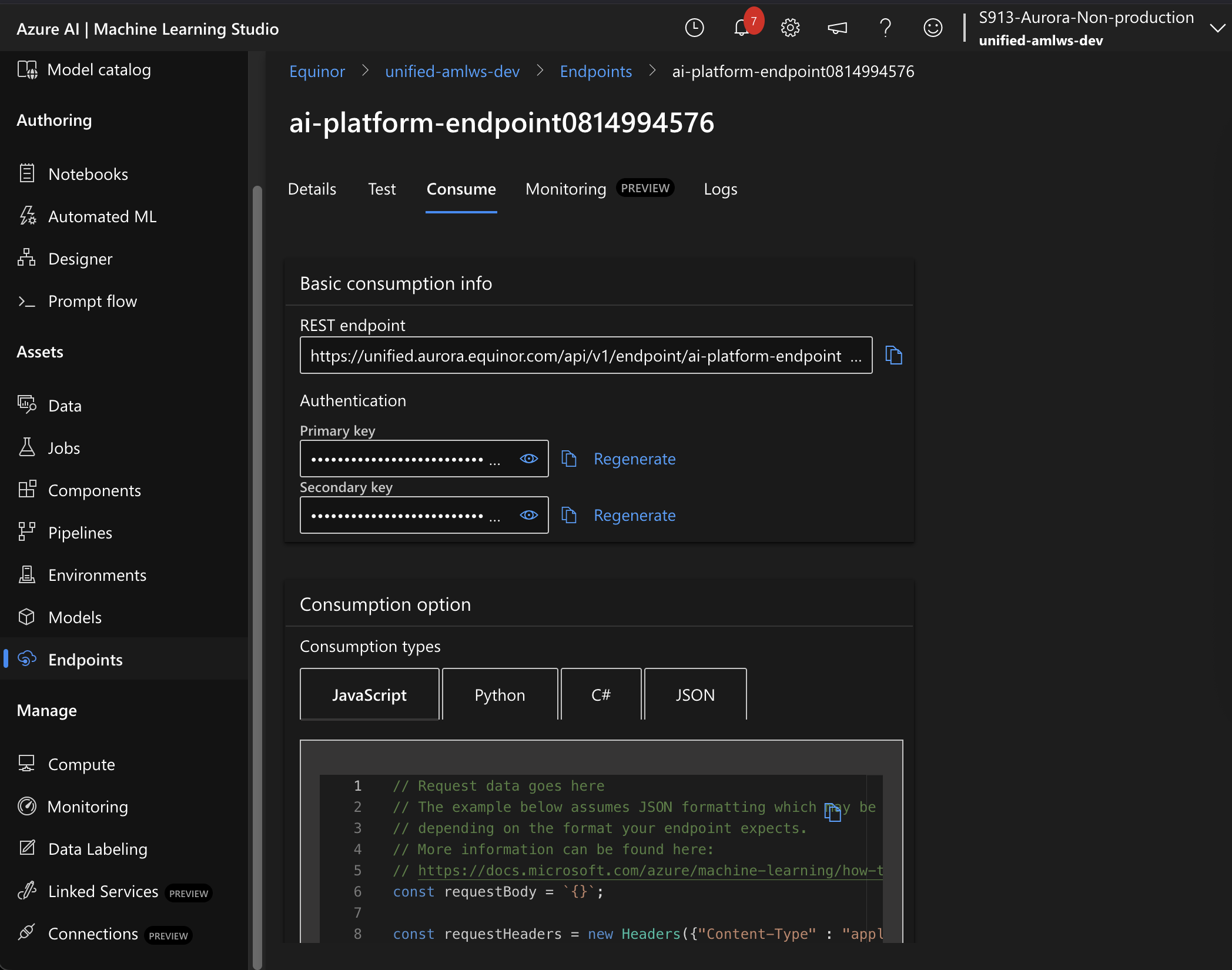Show the secondary key with eye icon
The image size is (1232, 970).
[528, 515]
